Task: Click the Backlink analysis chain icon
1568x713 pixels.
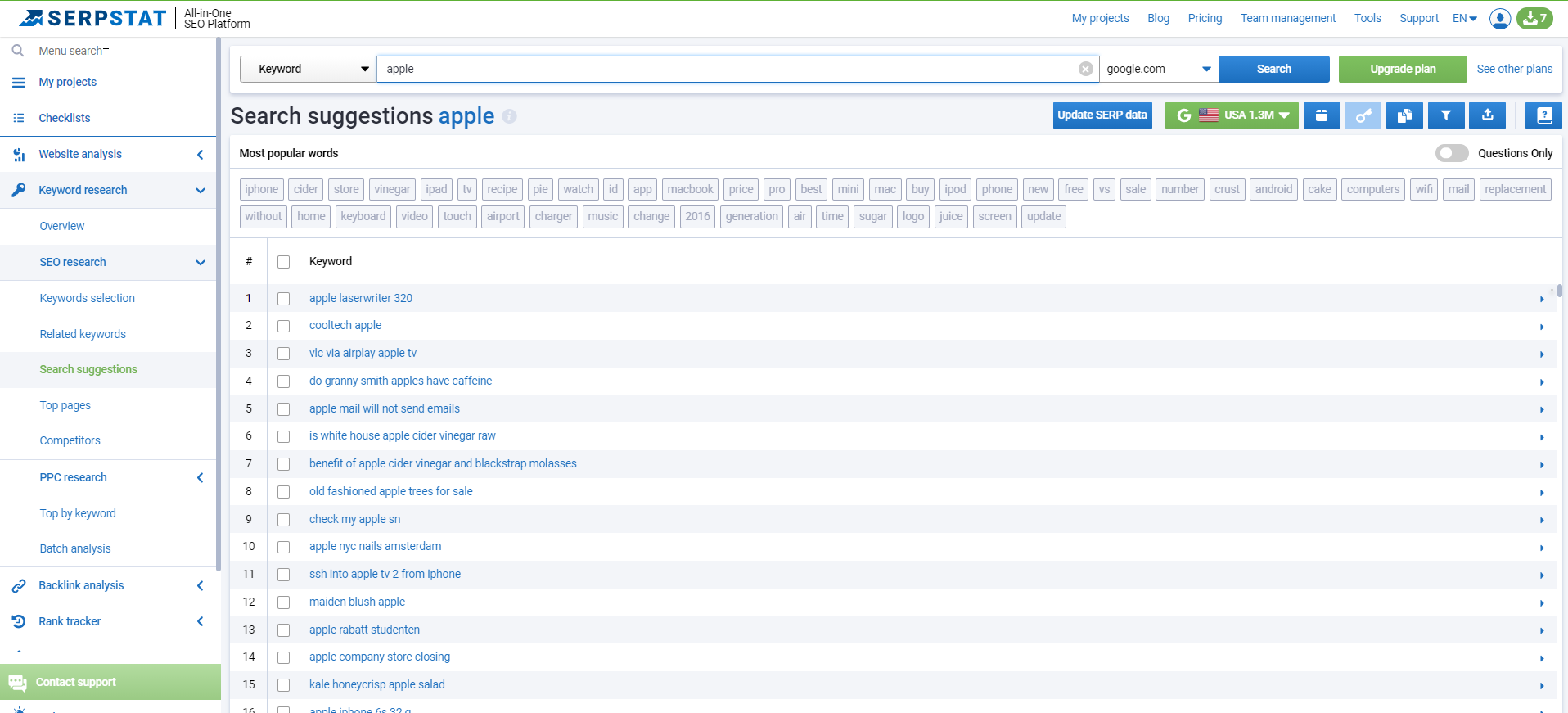Action: click(x=19, y=585)
